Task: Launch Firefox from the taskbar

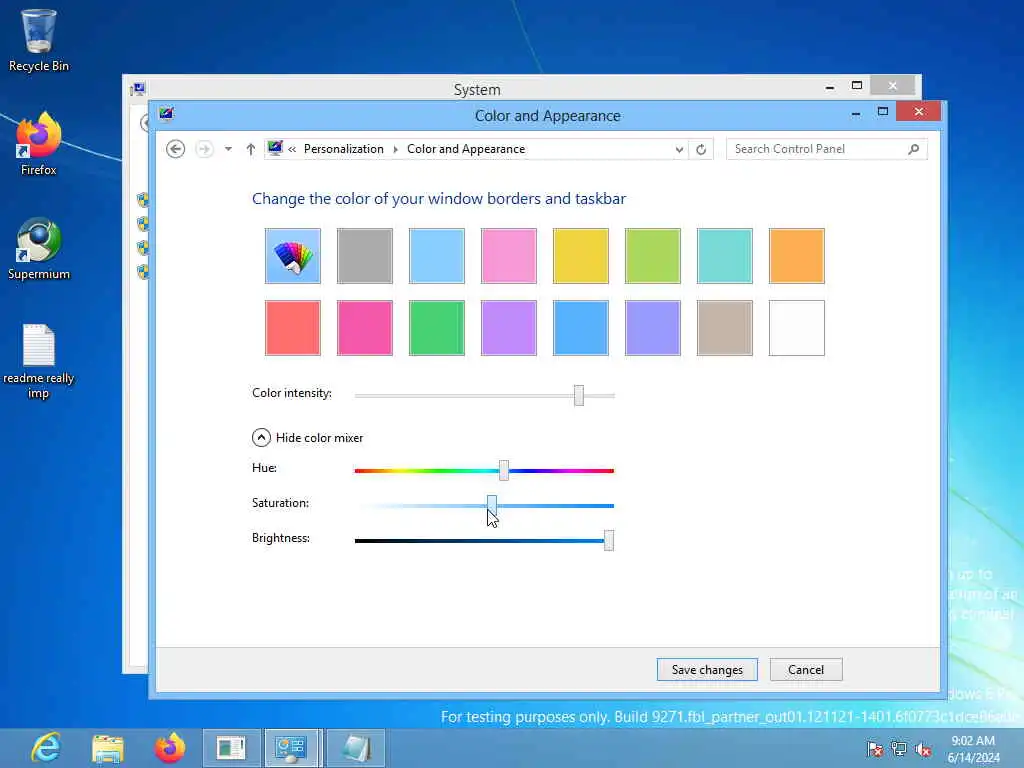Action: pyautogui.click(x=169, y=748)
